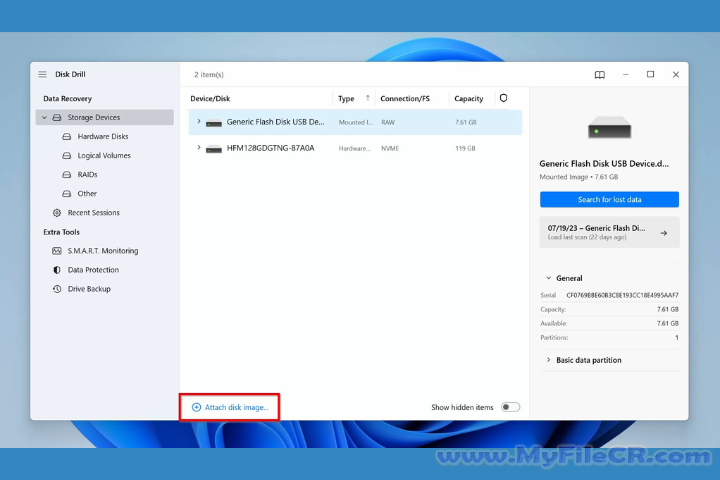Open Drive Backup tool

click(89, 289)
